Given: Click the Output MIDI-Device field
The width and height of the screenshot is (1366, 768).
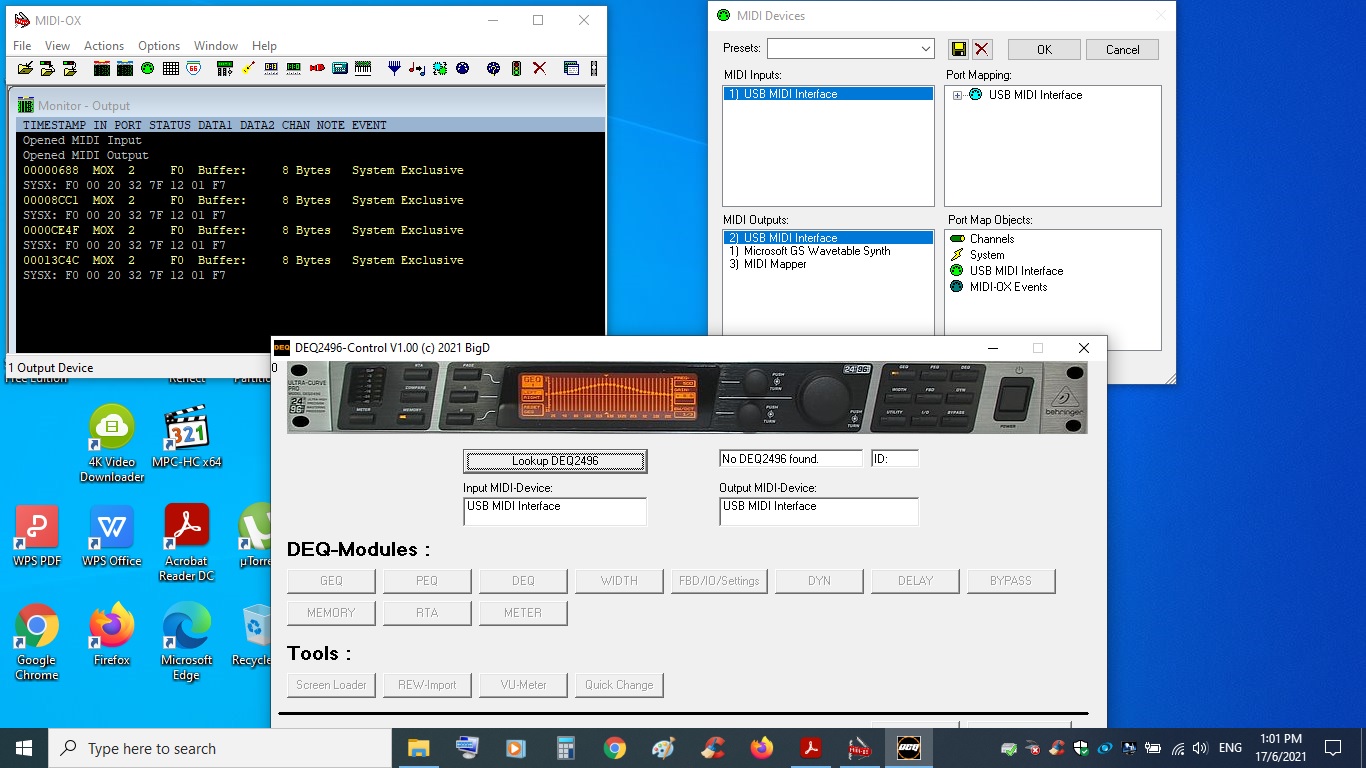Looking at the screenshot, I should (x=818, y=511).
